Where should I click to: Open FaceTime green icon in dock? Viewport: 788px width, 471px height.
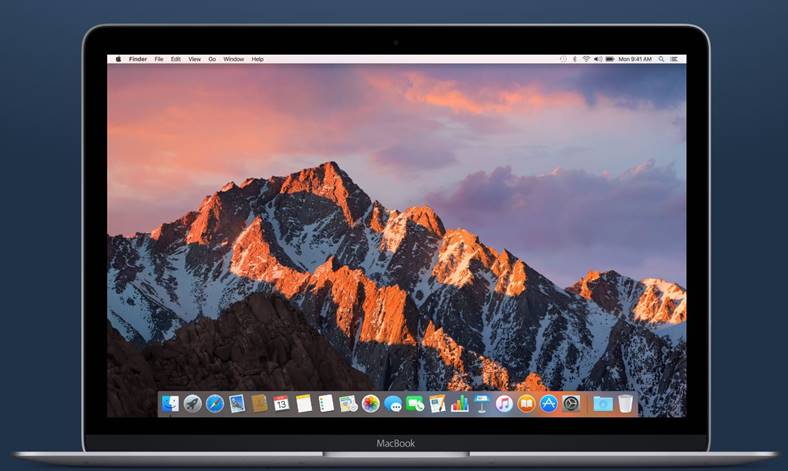point(415,404)
